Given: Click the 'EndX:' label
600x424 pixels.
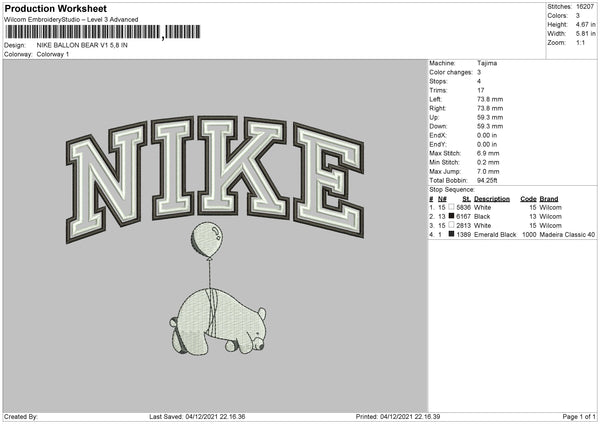Looking at the screenshot, I should pos(438,135).
